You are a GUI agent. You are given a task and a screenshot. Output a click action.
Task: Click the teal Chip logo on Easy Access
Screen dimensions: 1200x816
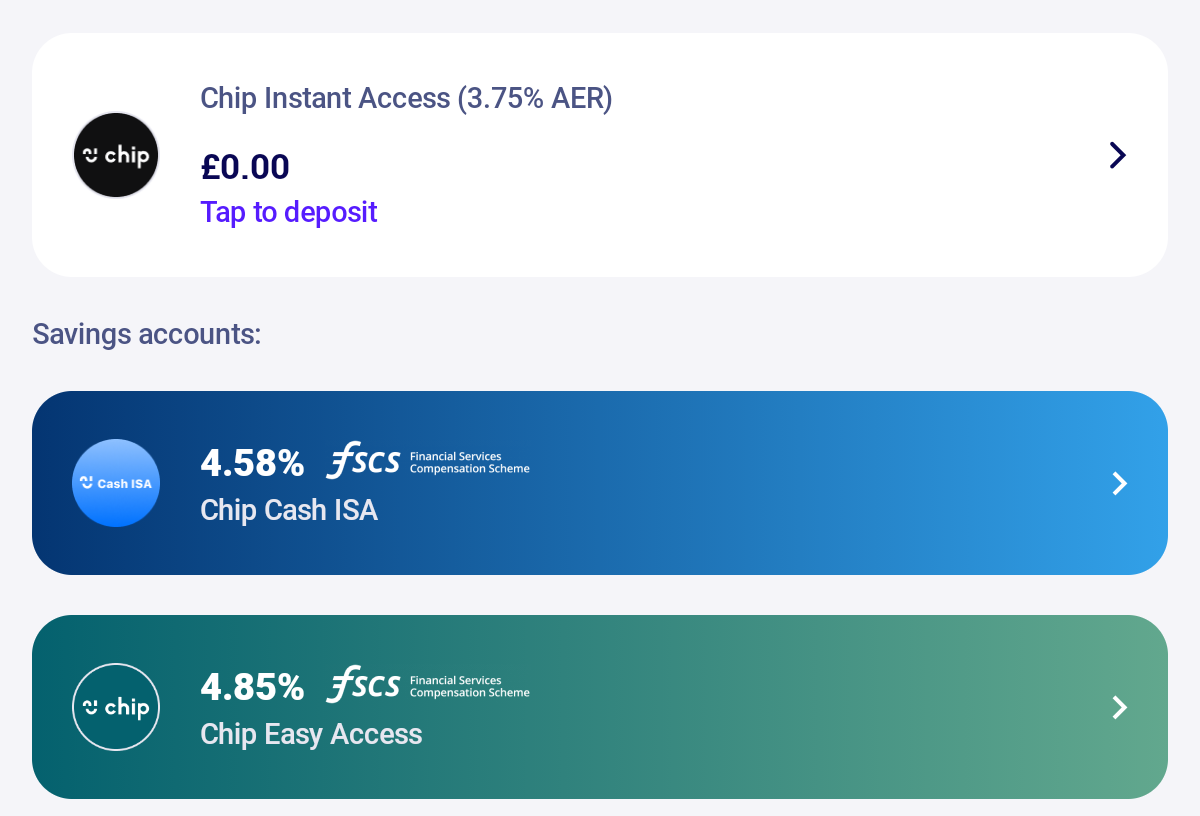point(116,707)
